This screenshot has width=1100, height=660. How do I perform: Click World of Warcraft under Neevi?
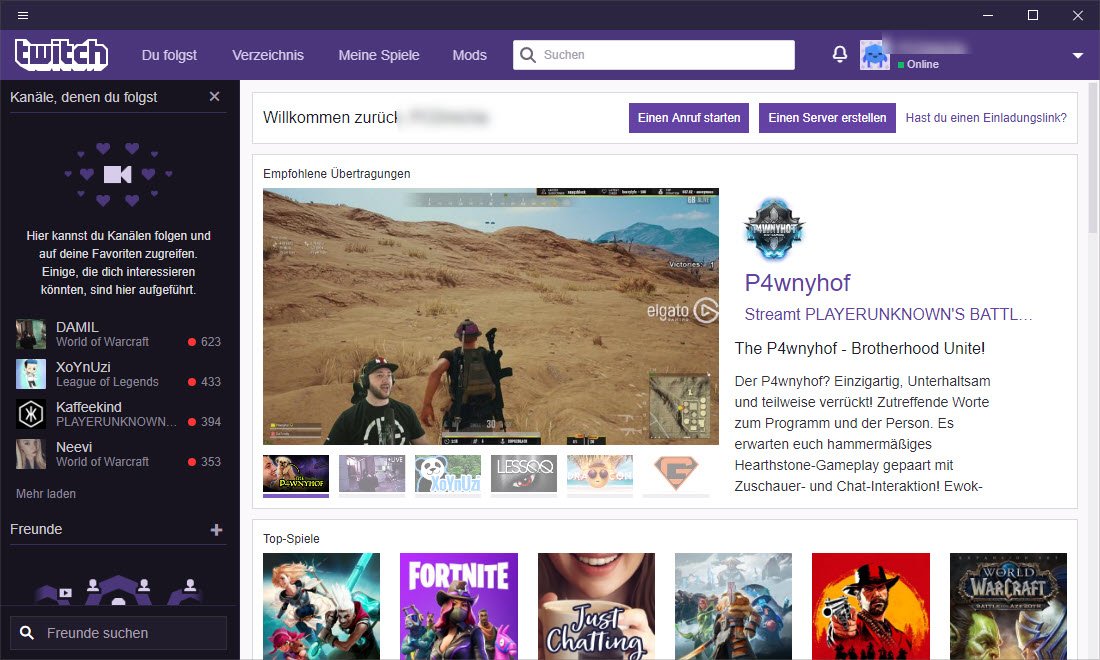102,462
